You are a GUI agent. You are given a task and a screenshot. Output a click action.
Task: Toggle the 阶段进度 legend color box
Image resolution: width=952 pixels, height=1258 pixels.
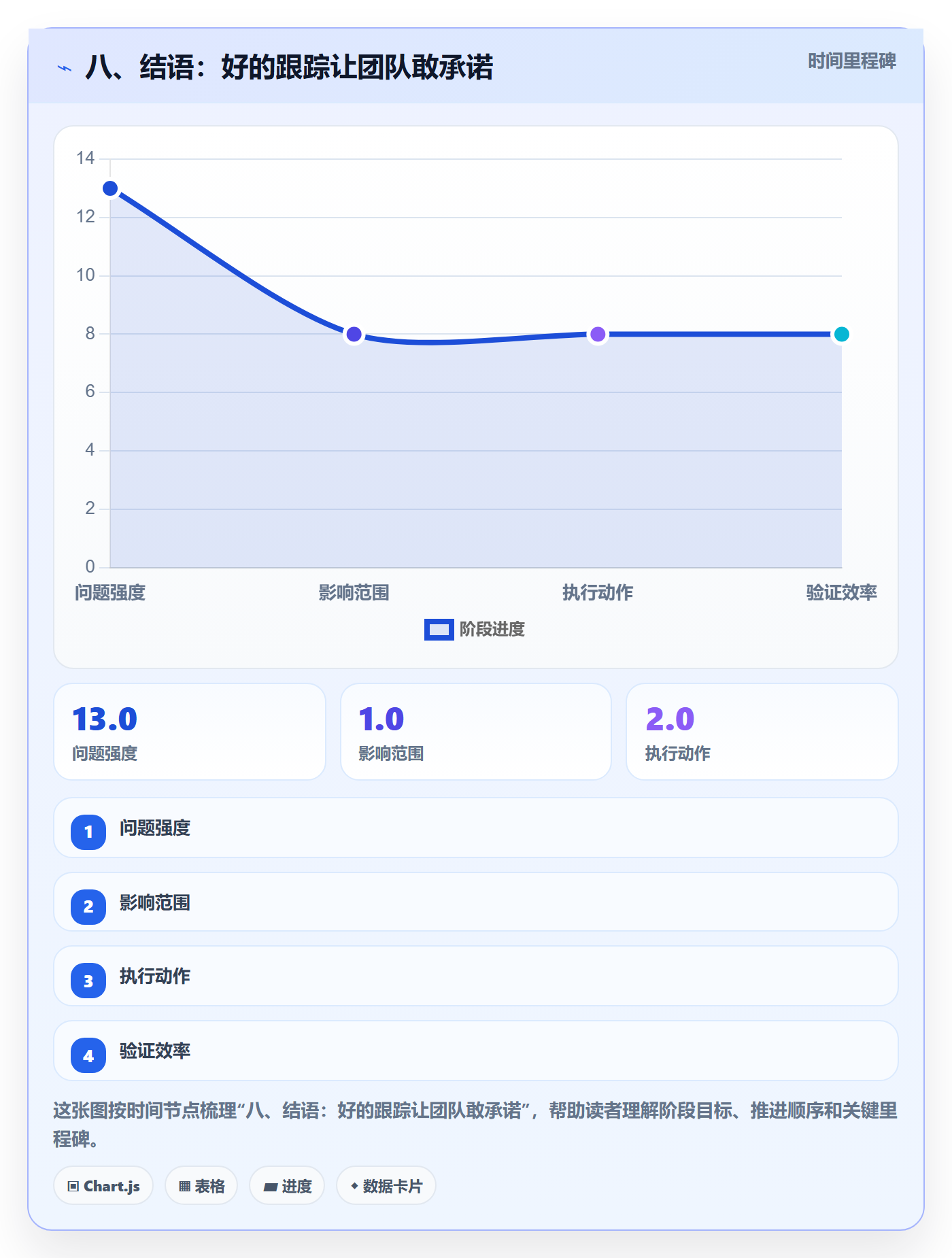click(x=439, y=630)
